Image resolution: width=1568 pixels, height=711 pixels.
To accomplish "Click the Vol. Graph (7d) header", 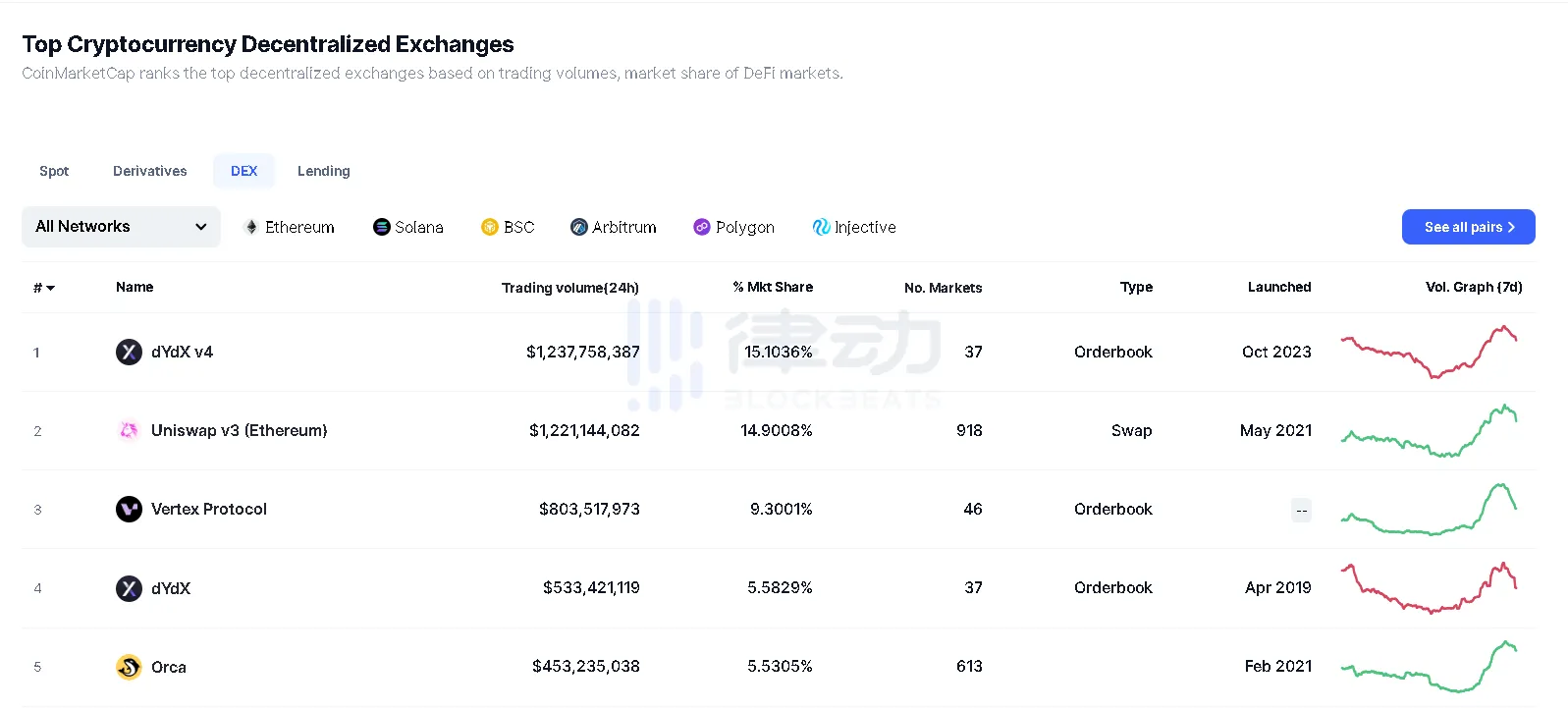I will tap(1474, 287).
